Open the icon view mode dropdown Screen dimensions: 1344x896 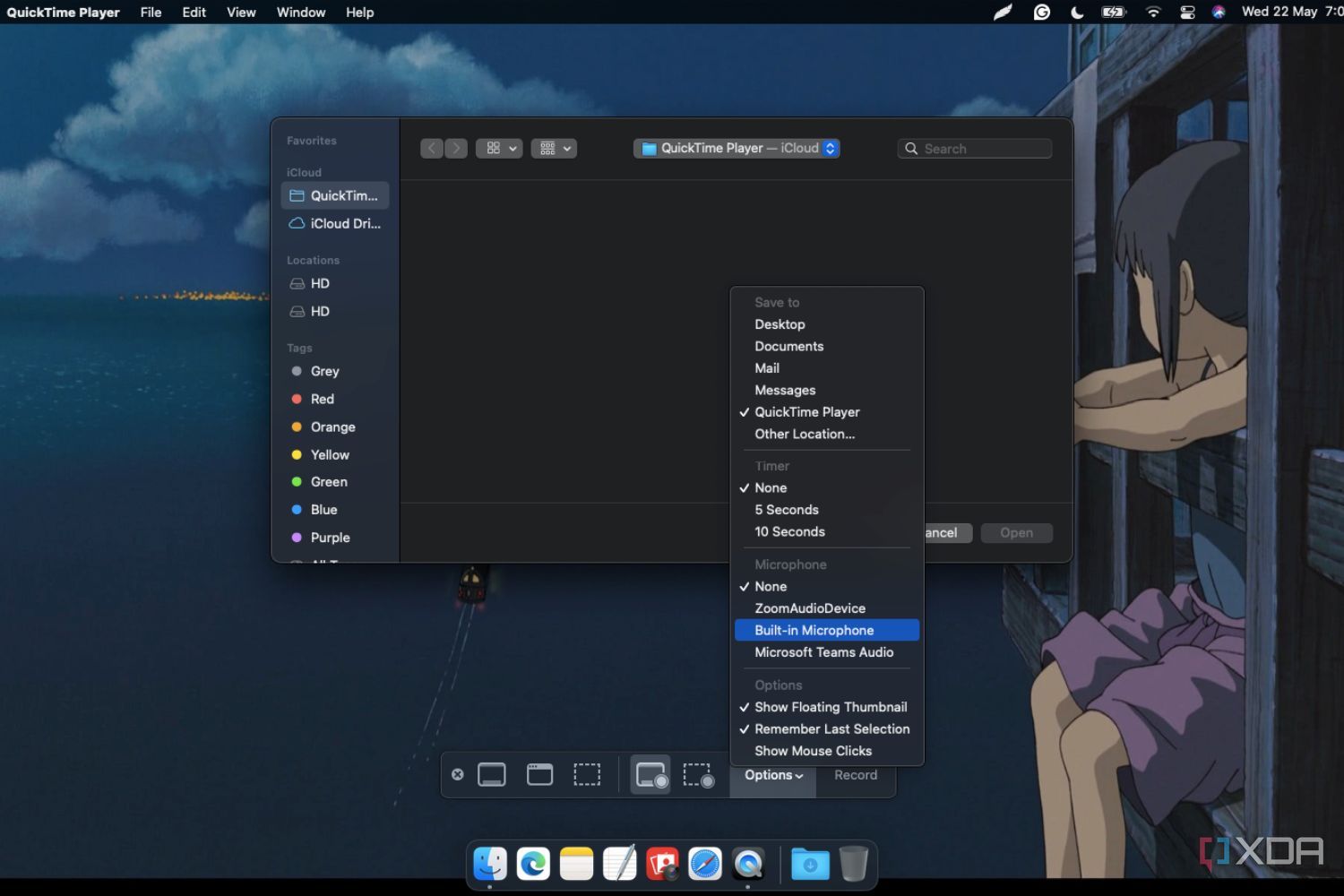499,148
